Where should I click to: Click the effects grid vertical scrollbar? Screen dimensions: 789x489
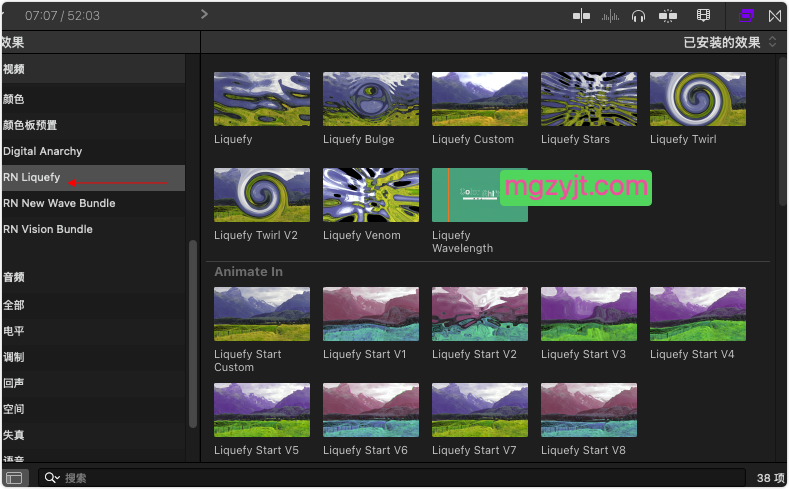pos(782,131)
